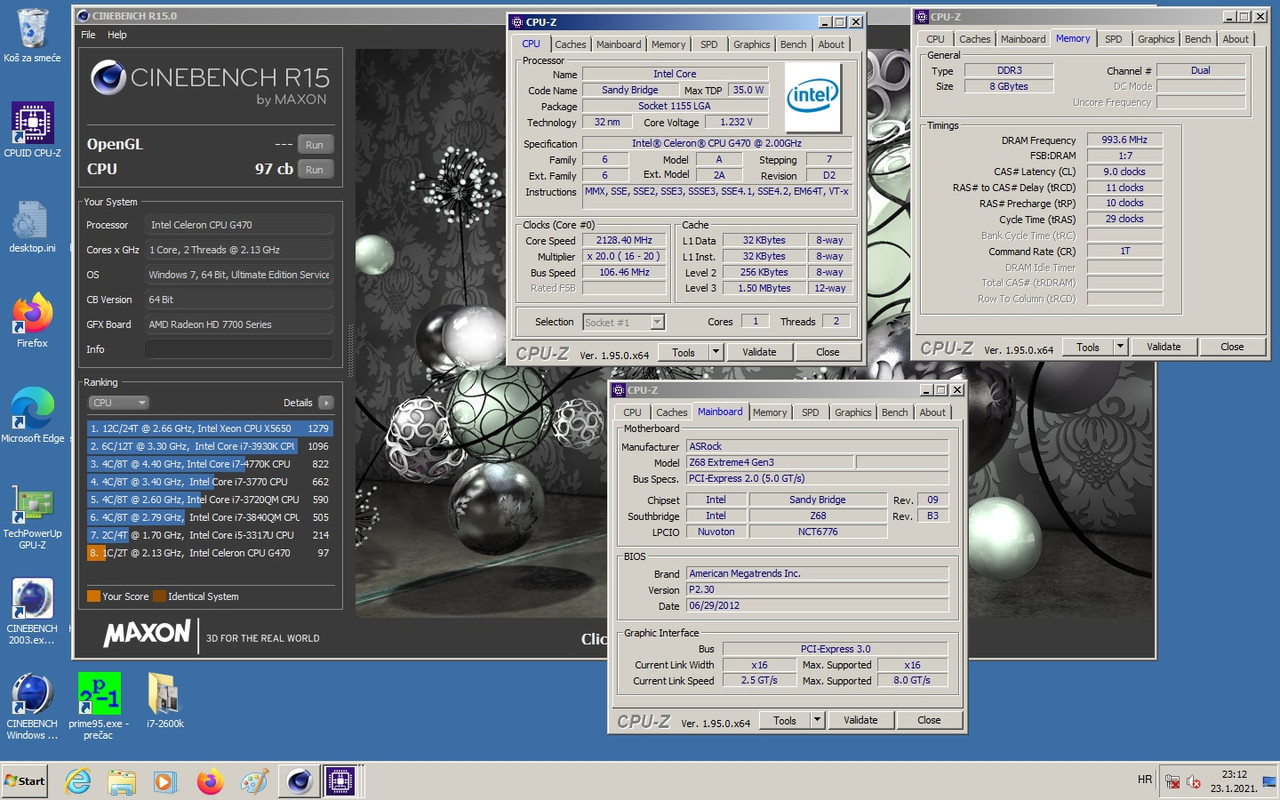Open the Microsoft Edge desktop shortcut
This screenshot has width=1280, height=800.
(33, 414)
